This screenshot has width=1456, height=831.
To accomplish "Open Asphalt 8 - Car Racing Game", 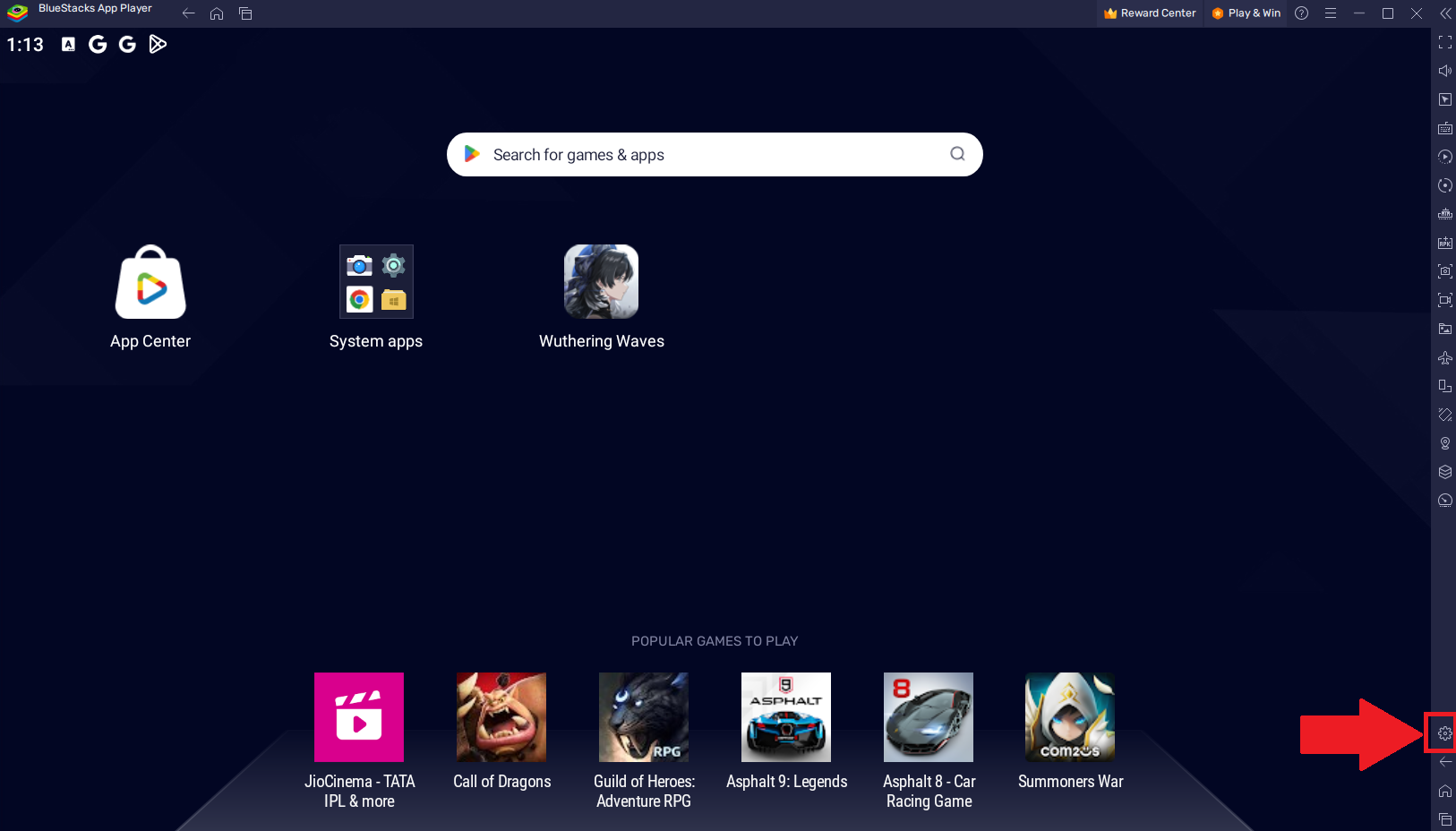I will point(929,717).
